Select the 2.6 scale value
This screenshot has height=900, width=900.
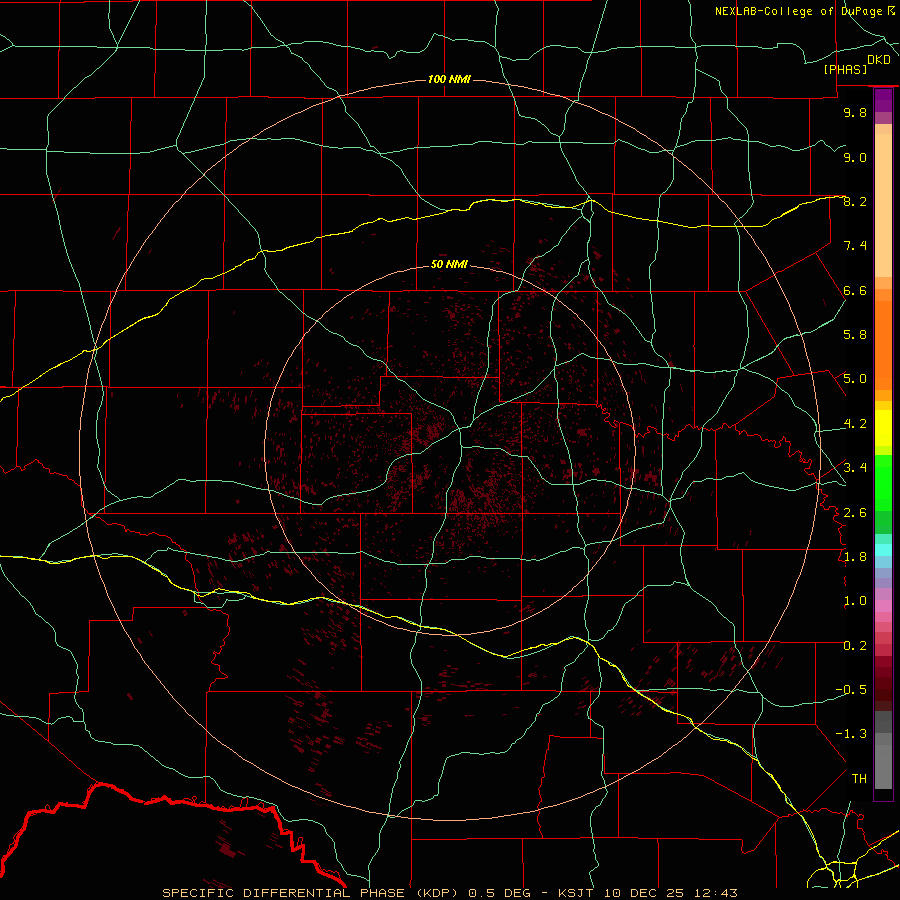coord(855,513)
